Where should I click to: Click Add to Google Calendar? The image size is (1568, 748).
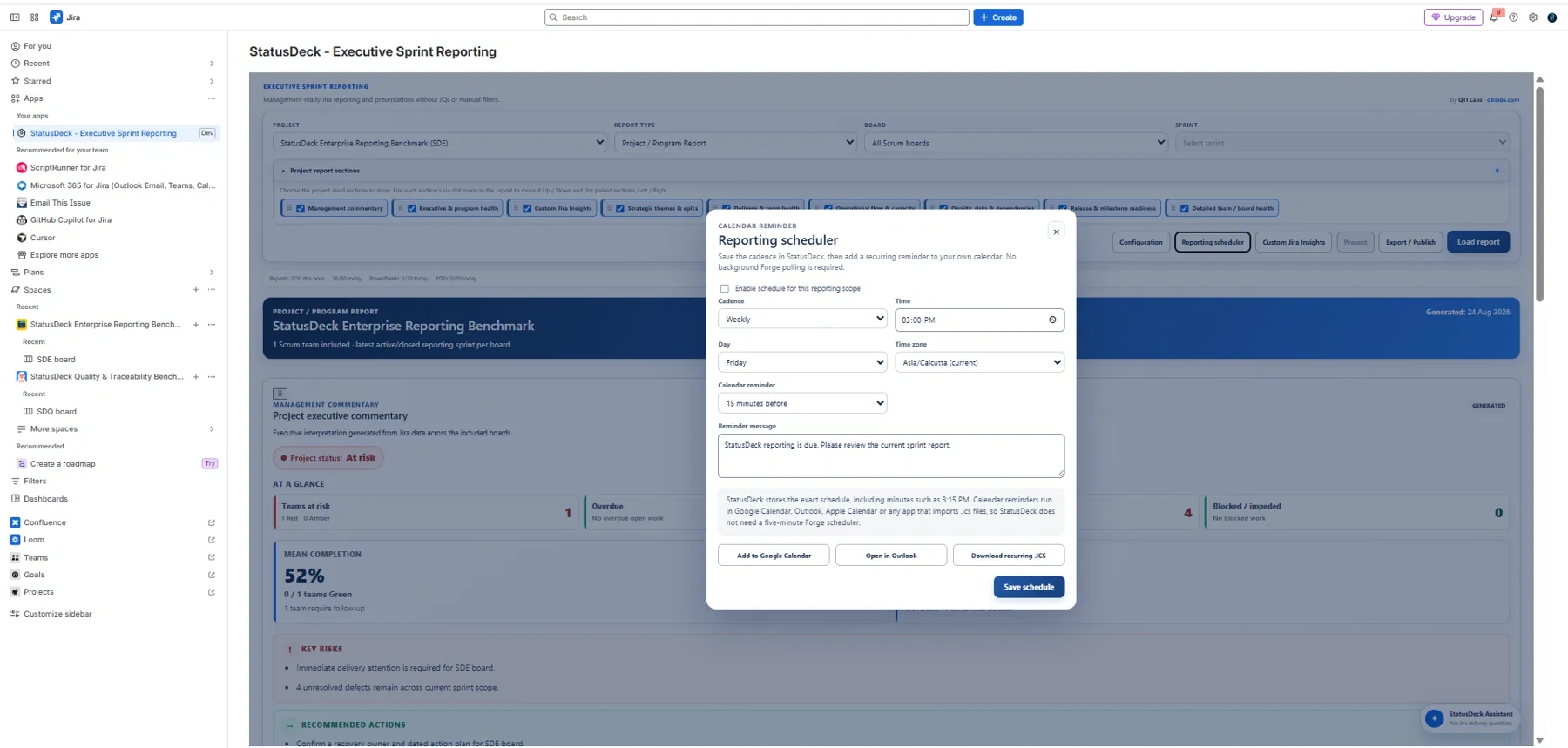pos(774,556)
